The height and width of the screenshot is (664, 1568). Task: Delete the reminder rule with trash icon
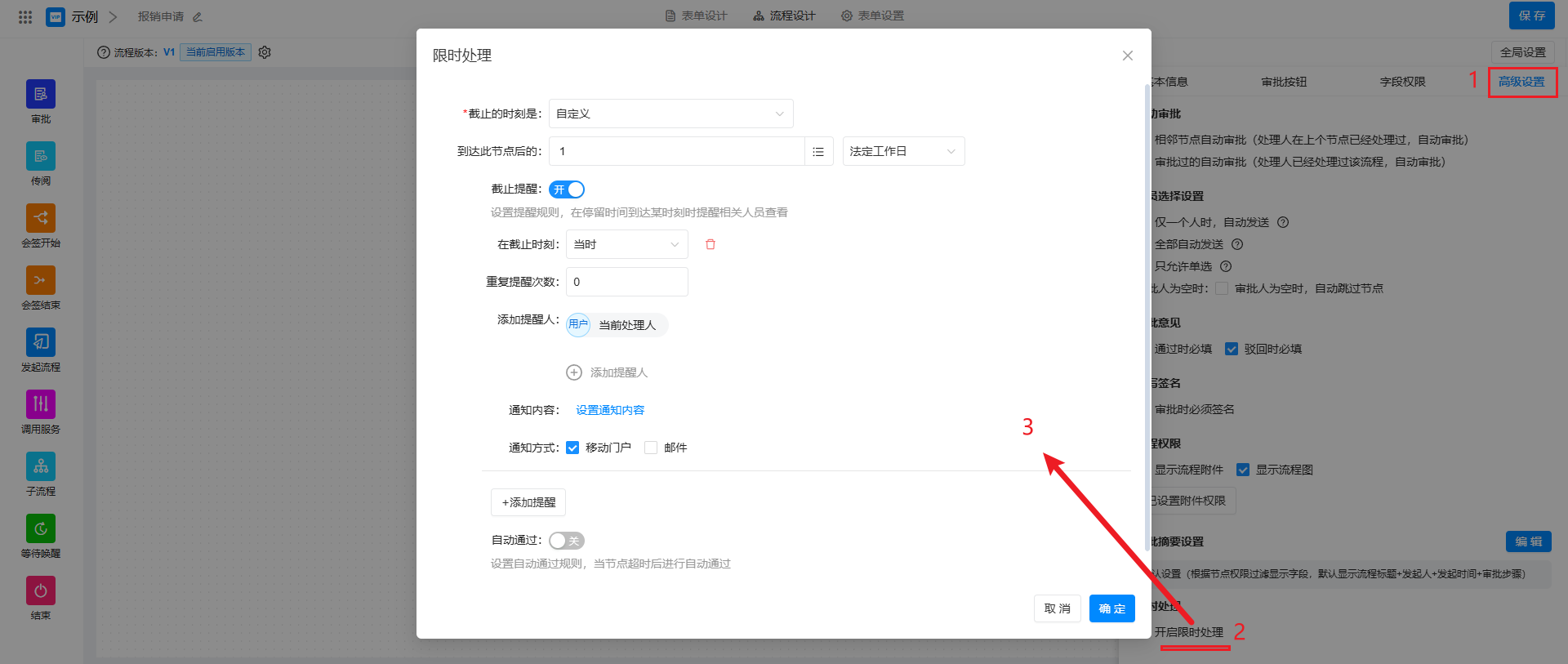pyautogui.click(x=710, y=244)
